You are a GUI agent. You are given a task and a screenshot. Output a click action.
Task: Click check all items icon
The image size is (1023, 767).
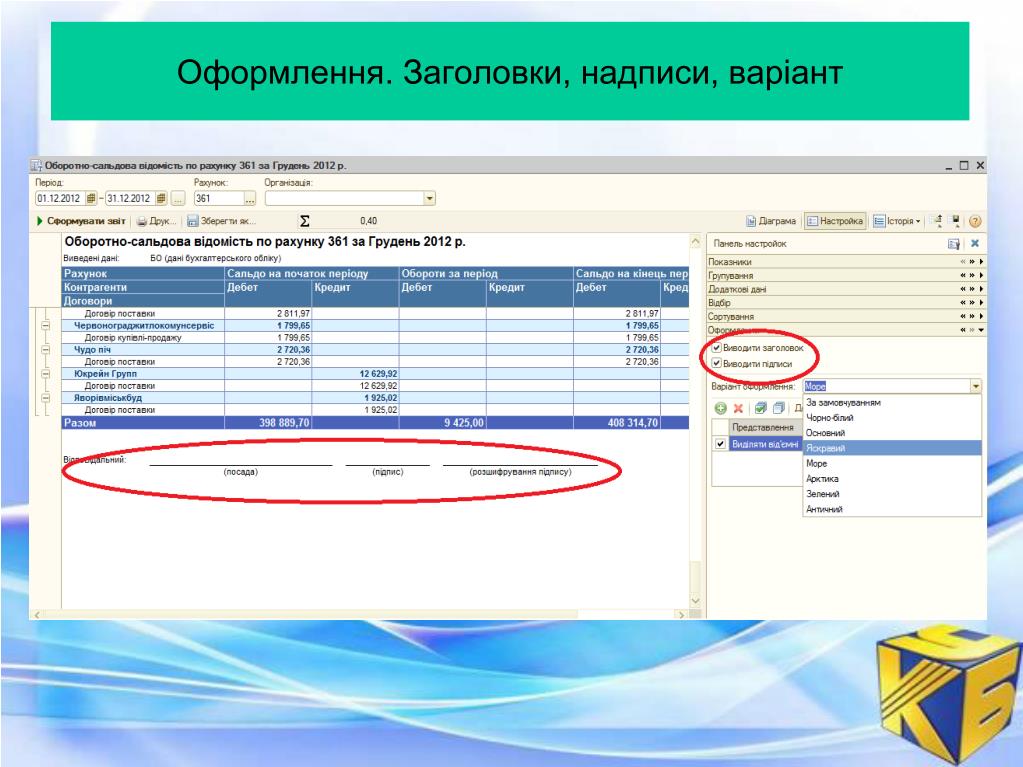[x=760, y=408]
